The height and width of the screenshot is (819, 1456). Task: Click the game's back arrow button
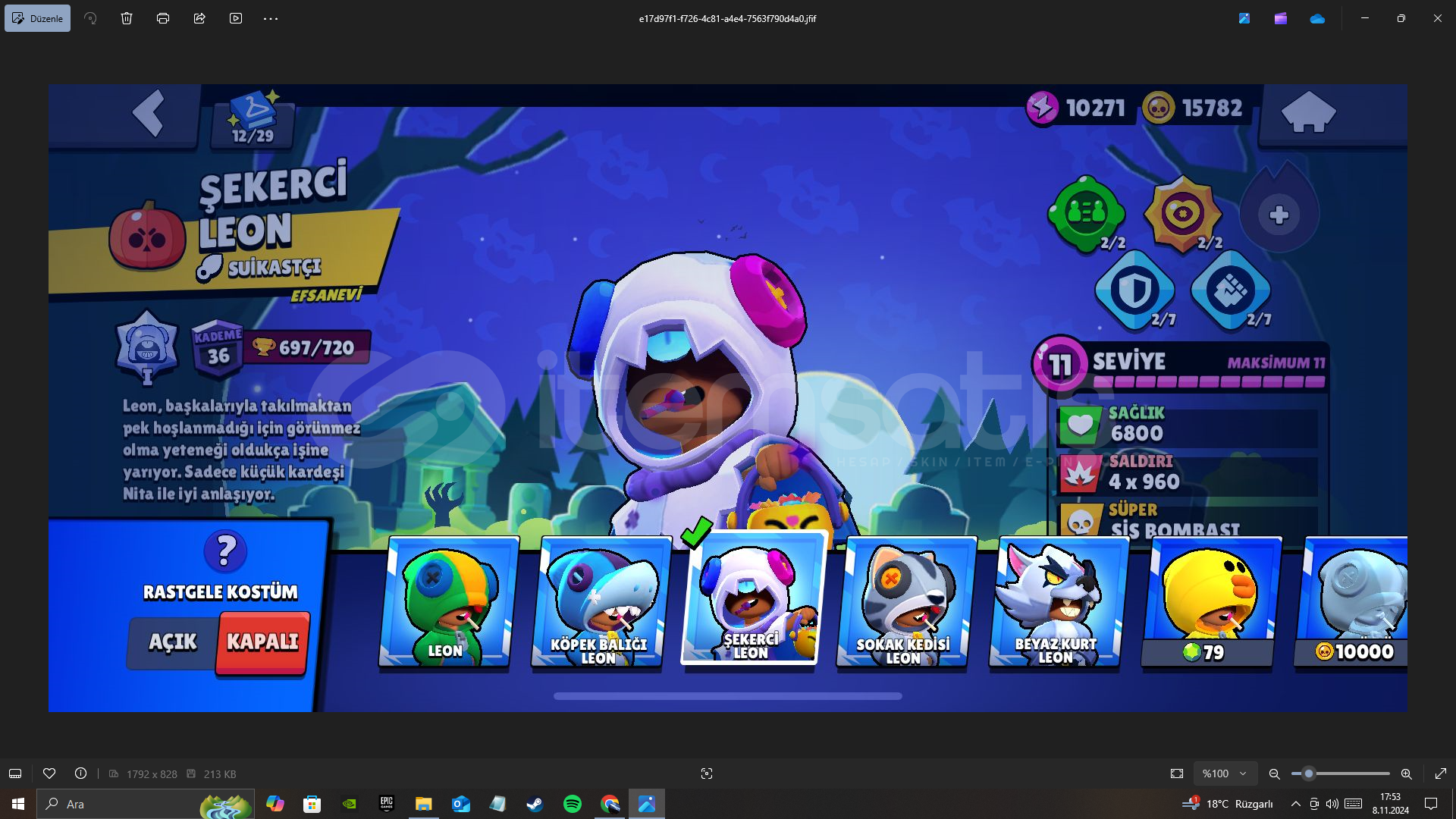(x=149, y=114)
